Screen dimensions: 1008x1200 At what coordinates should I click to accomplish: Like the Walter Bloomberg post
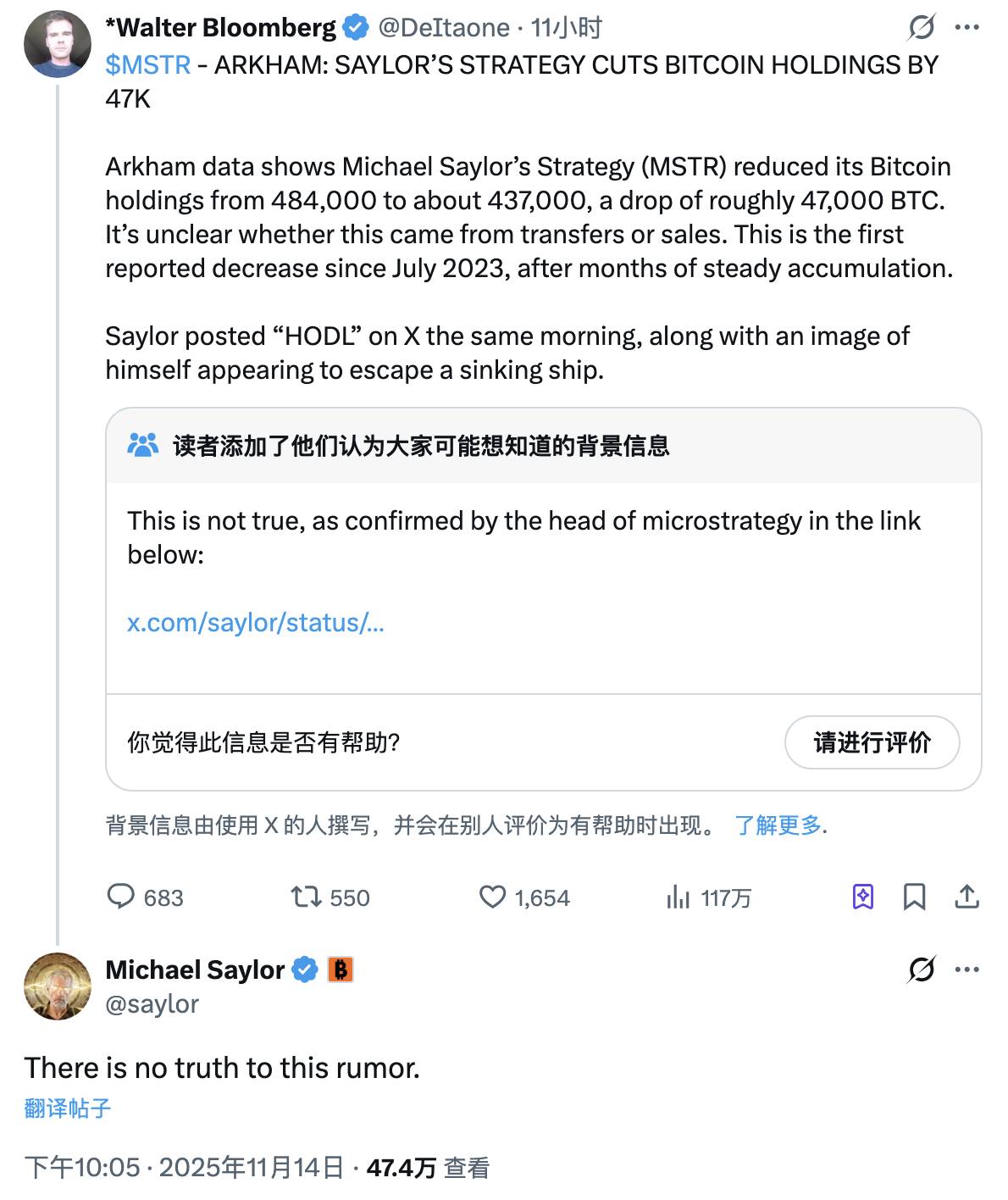click(492, 897)
